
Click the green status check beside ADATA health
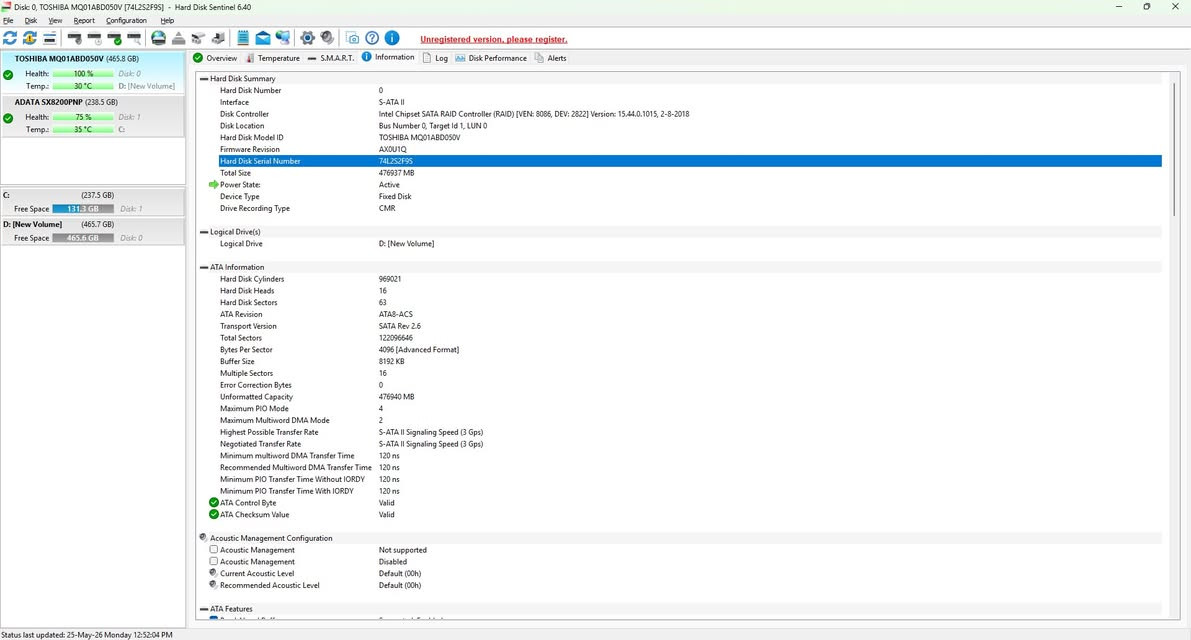point(8,118)
